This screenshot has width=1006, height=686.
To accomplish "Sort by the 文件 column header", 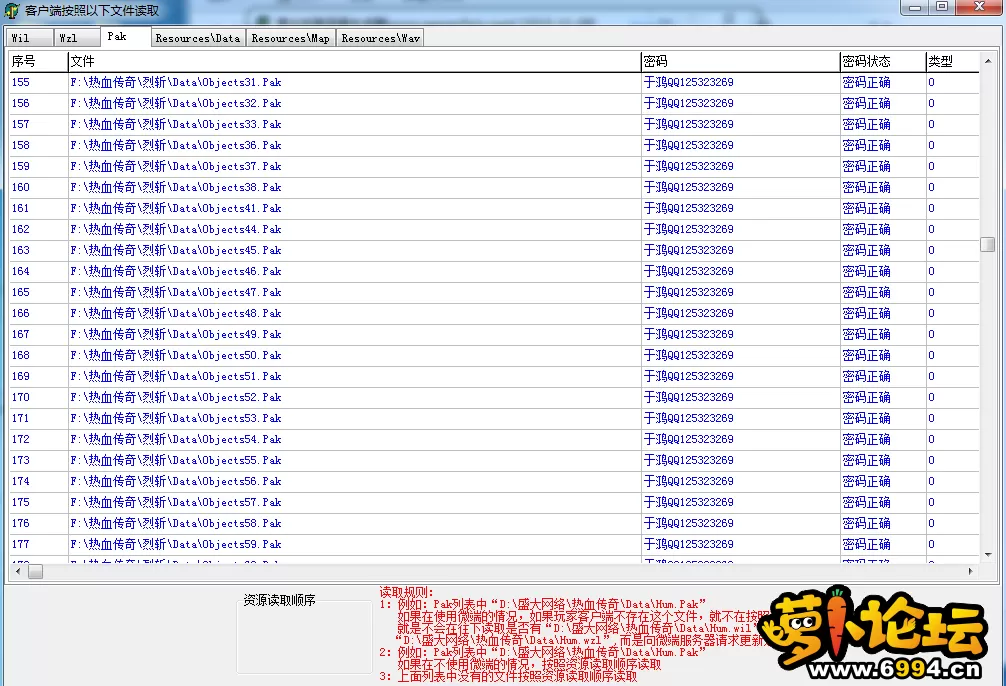I will click(x=354, y=62).
